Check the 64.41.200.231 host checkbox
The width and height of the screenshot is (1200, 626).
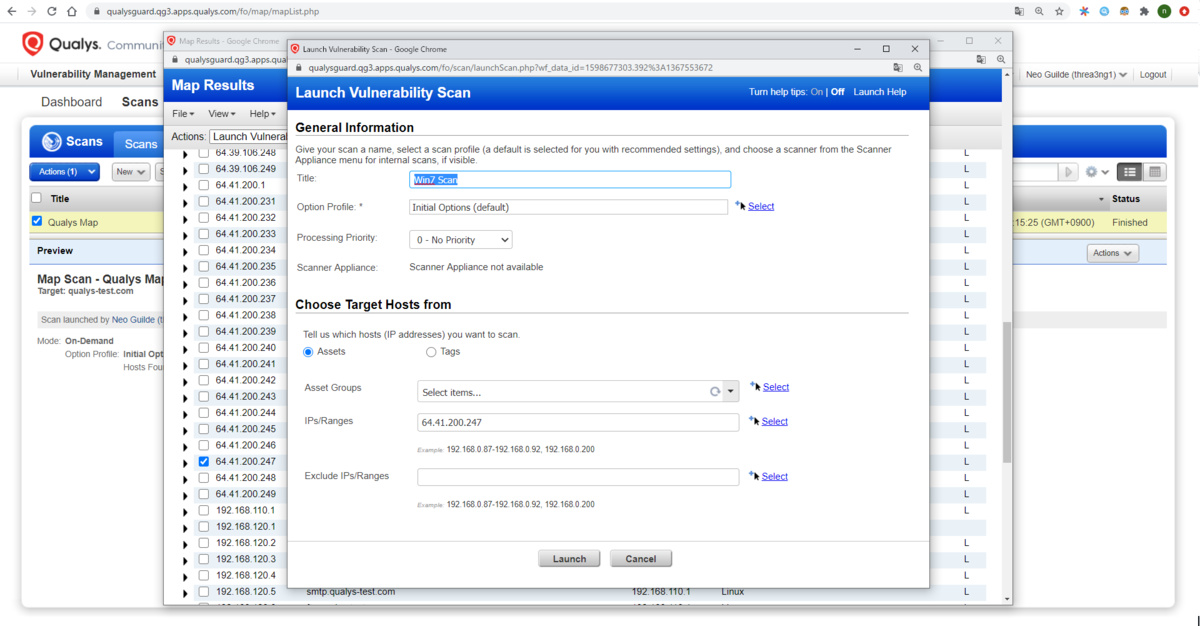pos(204,201)
